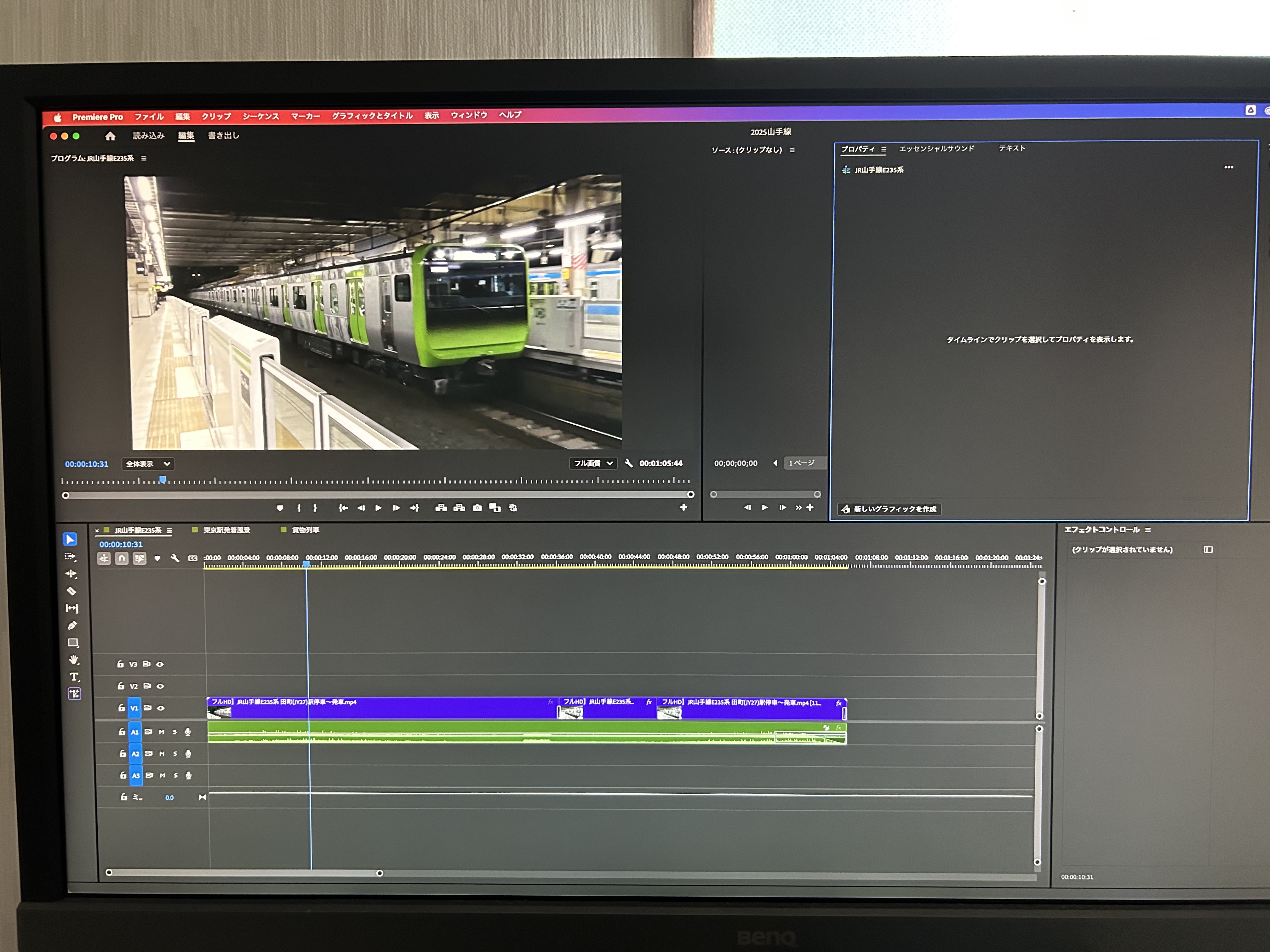Step forward one frame in Program monitor
This screenshot has height=952, width=1270.
[x=396, y=508]
